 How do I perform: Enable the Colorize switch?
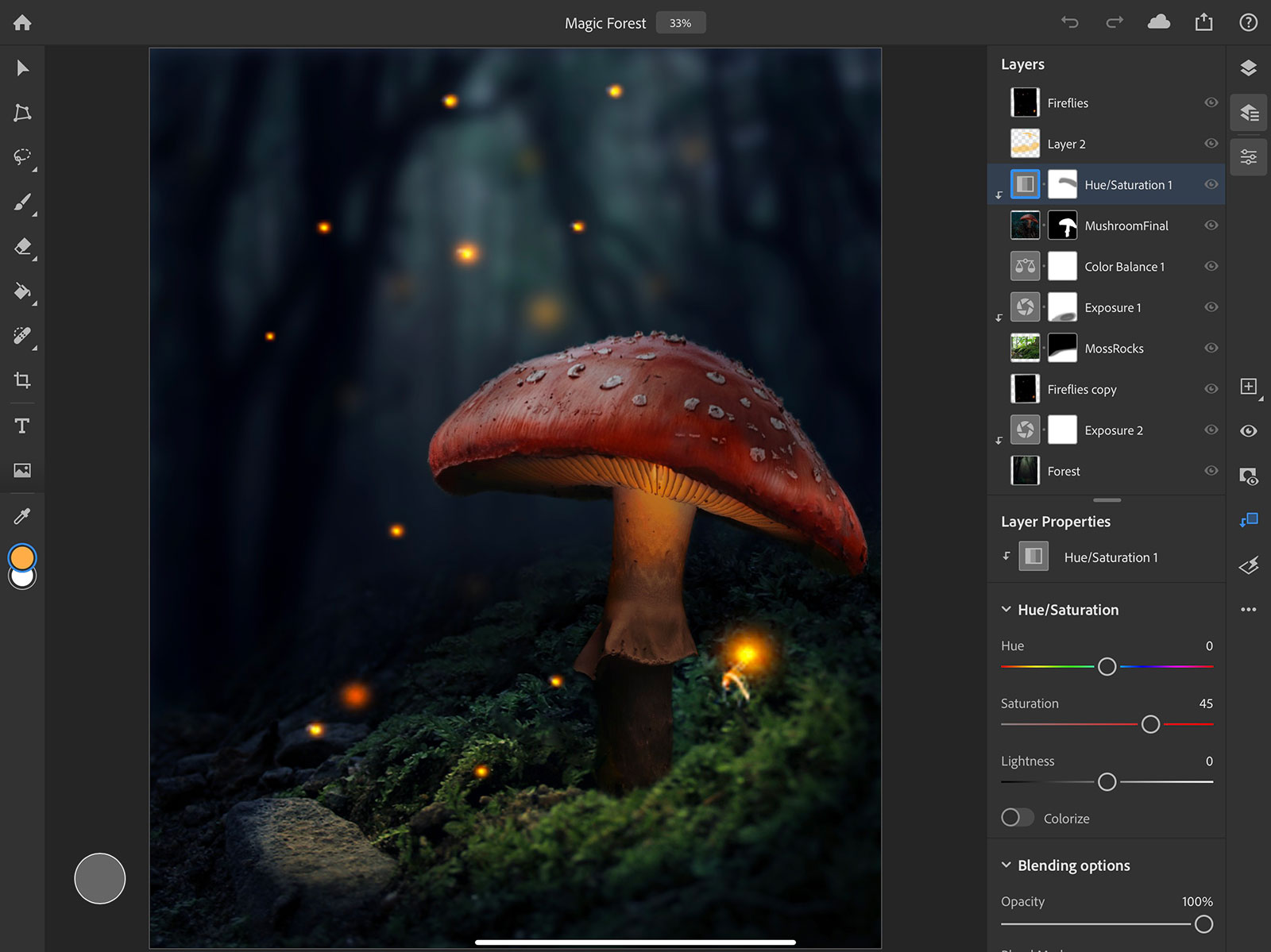1017,818
